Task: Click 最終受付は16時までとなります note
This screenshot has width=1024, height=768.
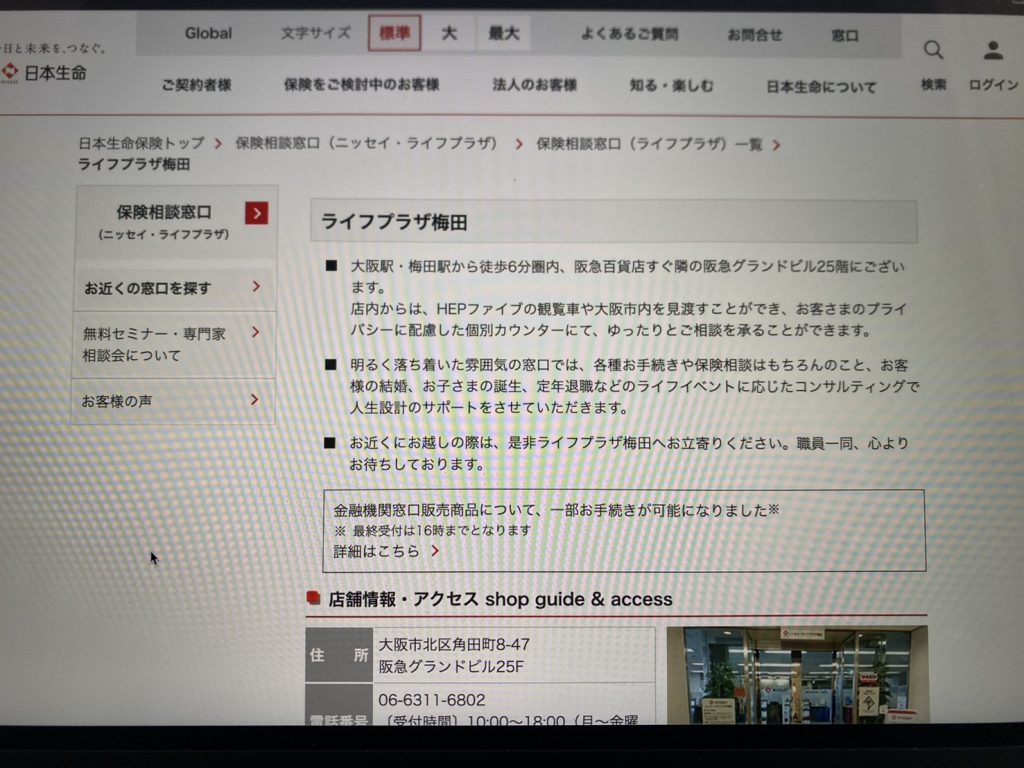Action: (x=433, y=530)
